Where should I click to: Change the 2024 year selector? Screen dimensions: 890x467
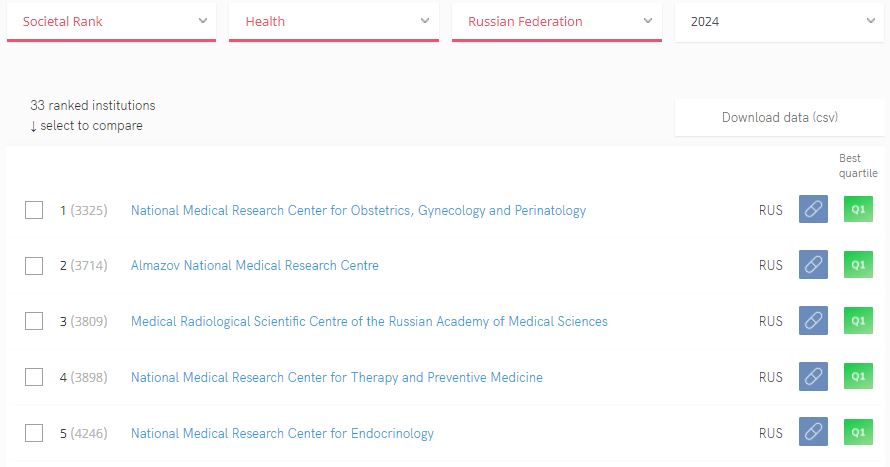[x=778, y=21]
